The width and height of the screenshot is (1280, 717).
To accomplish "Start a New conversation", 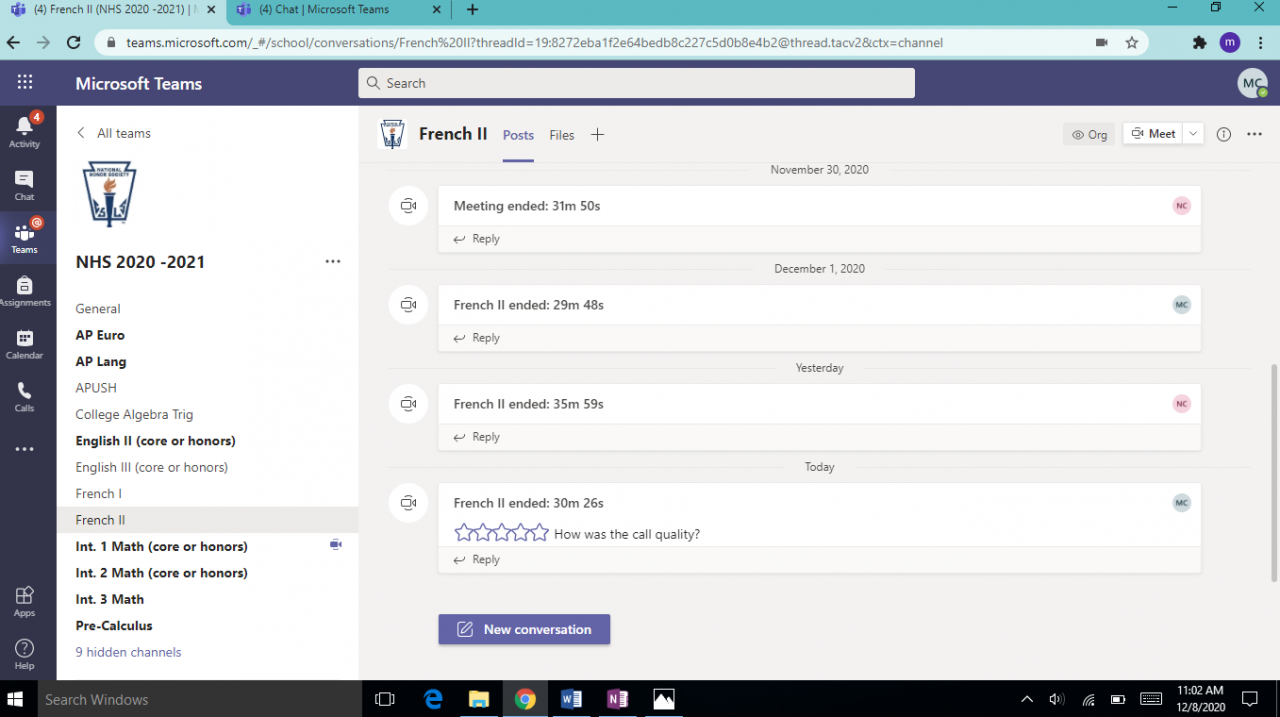I will (524, 629).
